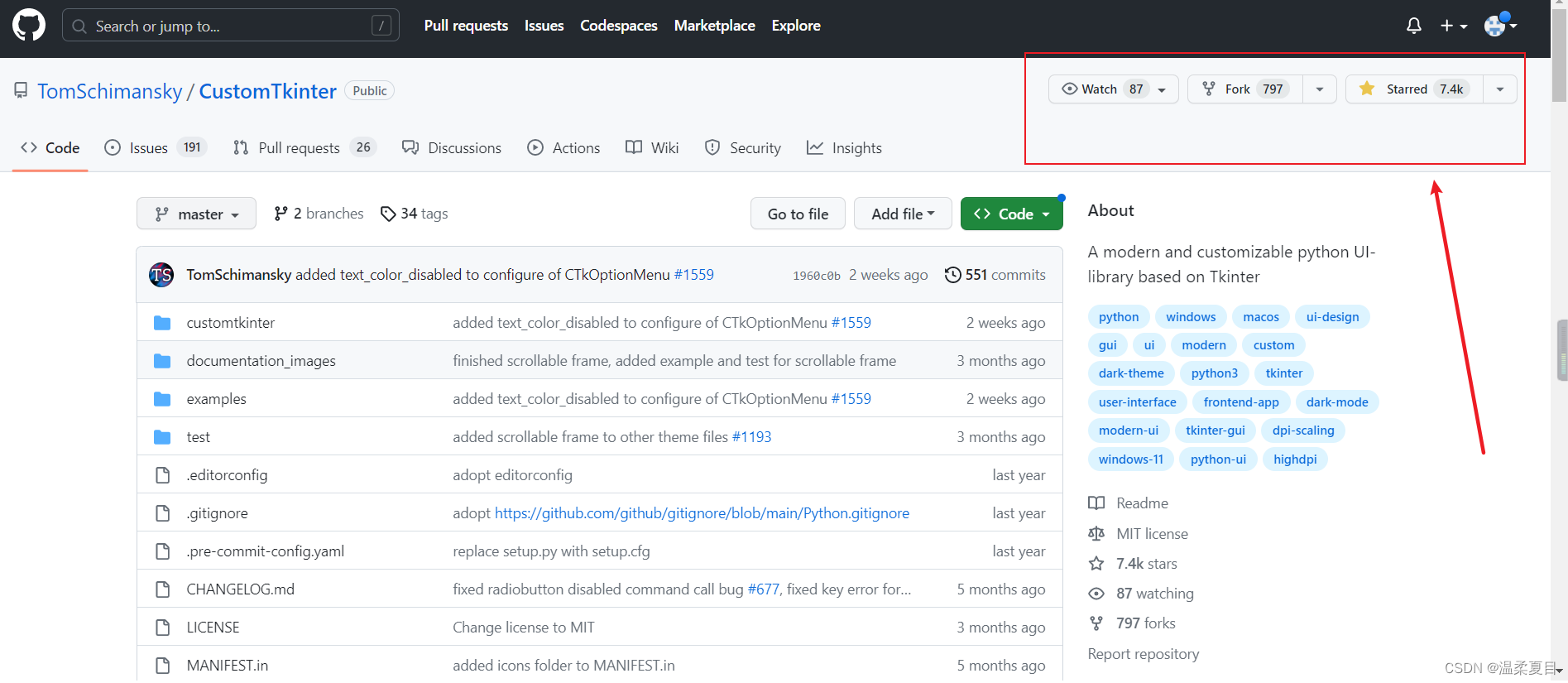Click the history clock icon near 551 commits

[x=953, y=275]
